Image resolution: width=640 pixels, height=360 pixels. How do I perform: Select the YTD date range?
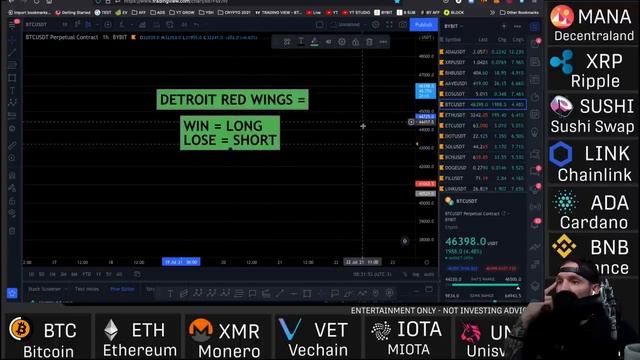(87, 274)
